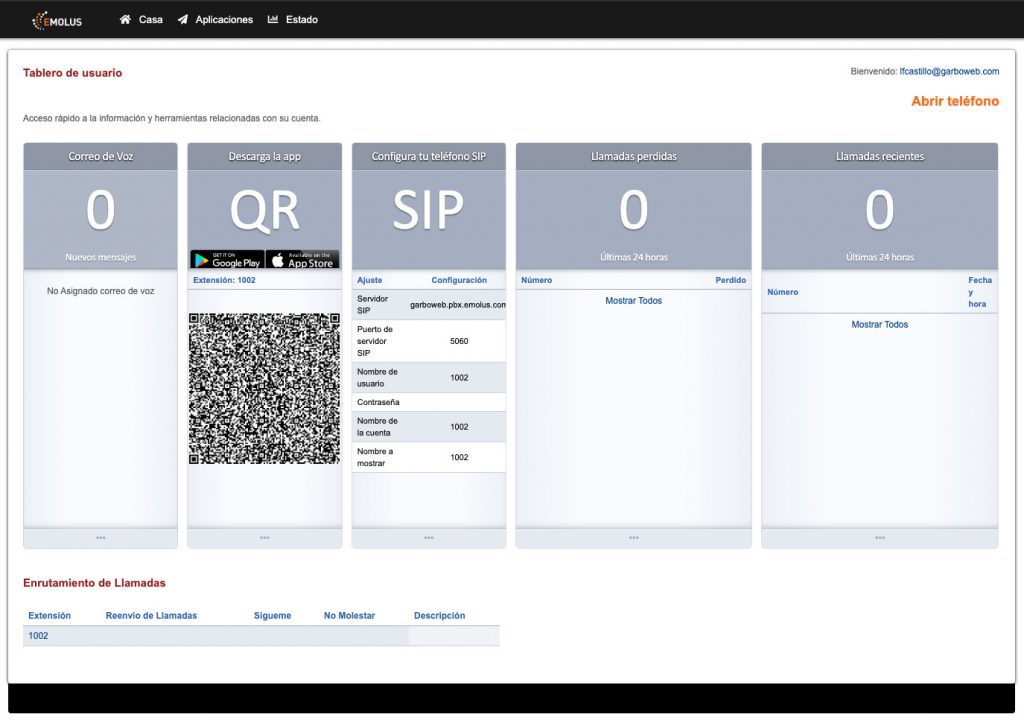Click the Sígueme column header
The image size is (1024, 720).
point(272,615)
